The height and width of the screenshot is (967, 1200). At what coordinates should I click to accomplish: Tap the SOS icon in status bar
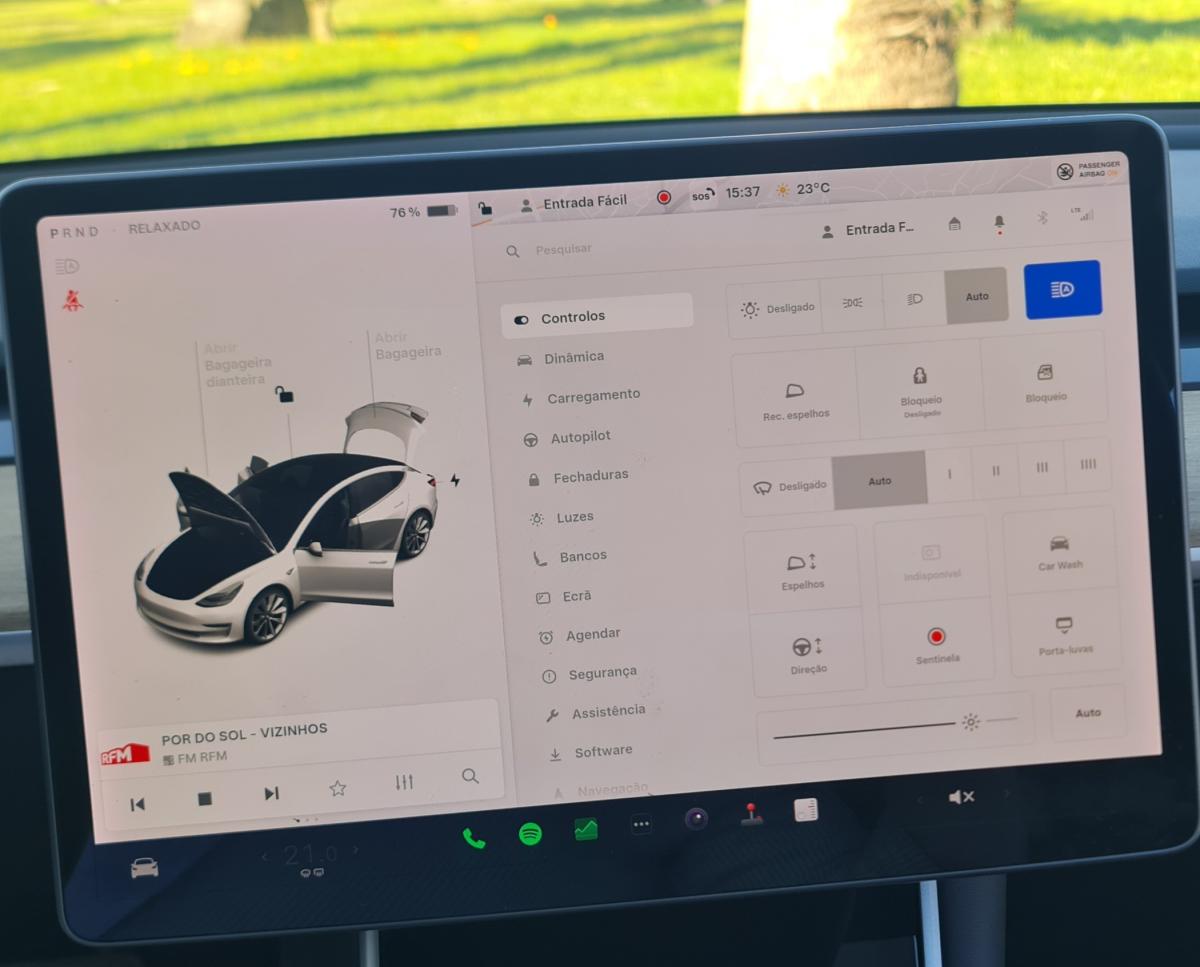pos(703,195)
